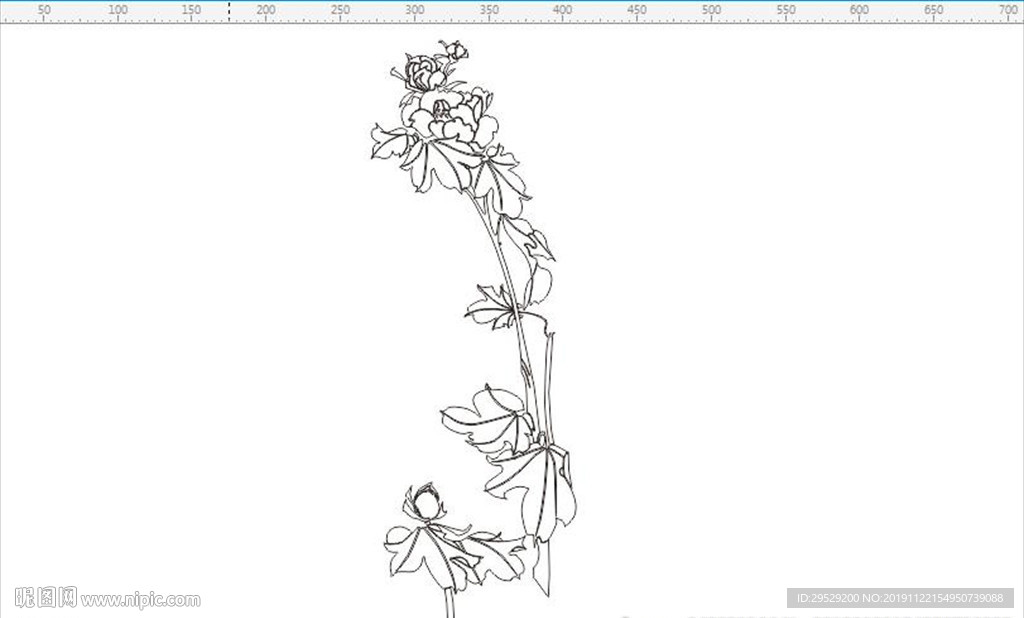This screenshot has height=618, width=1024.
Task: Click the 200 mark on the horizontal ruler
Action: 266,10
